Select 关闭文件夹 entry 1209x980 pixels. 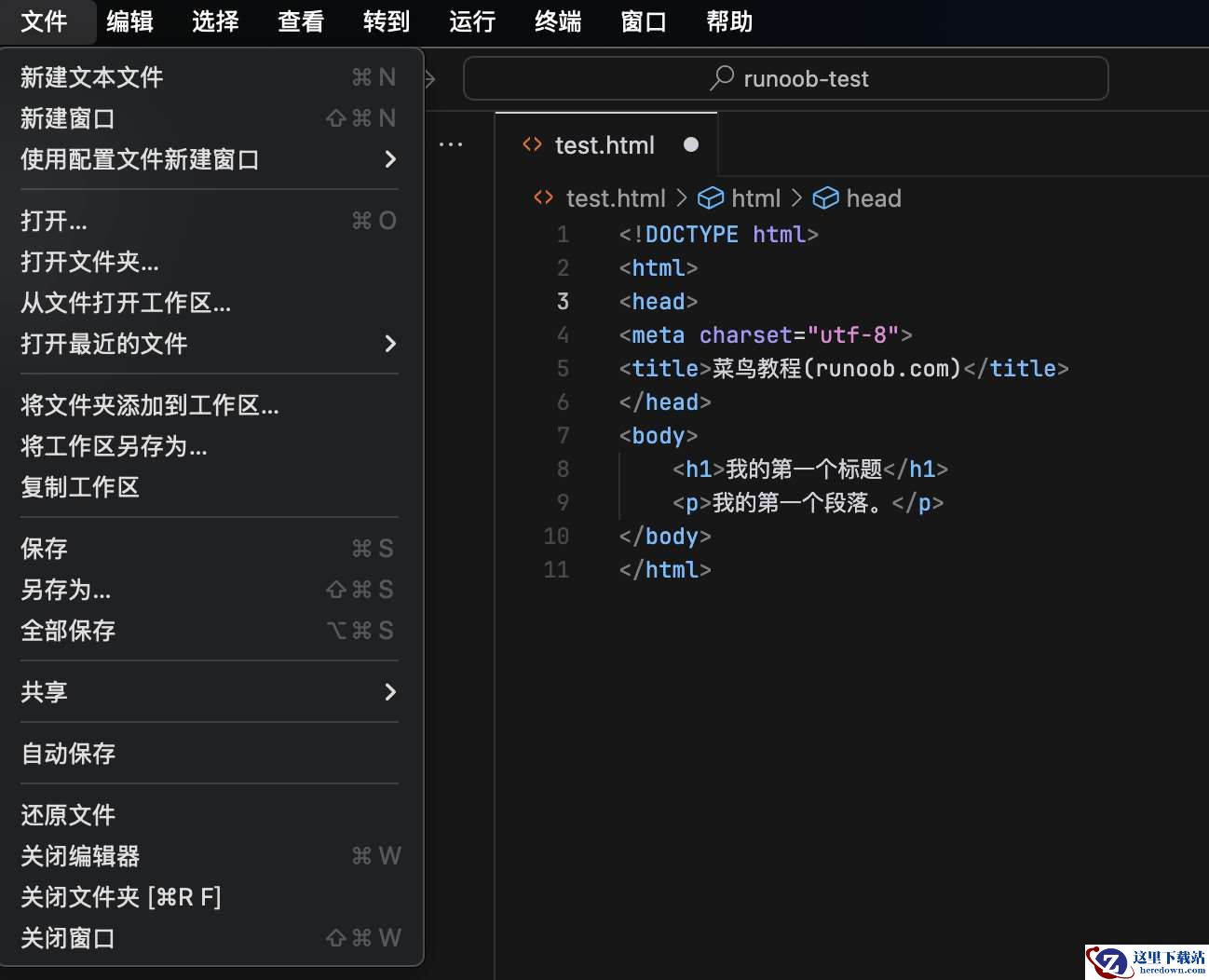211,897
